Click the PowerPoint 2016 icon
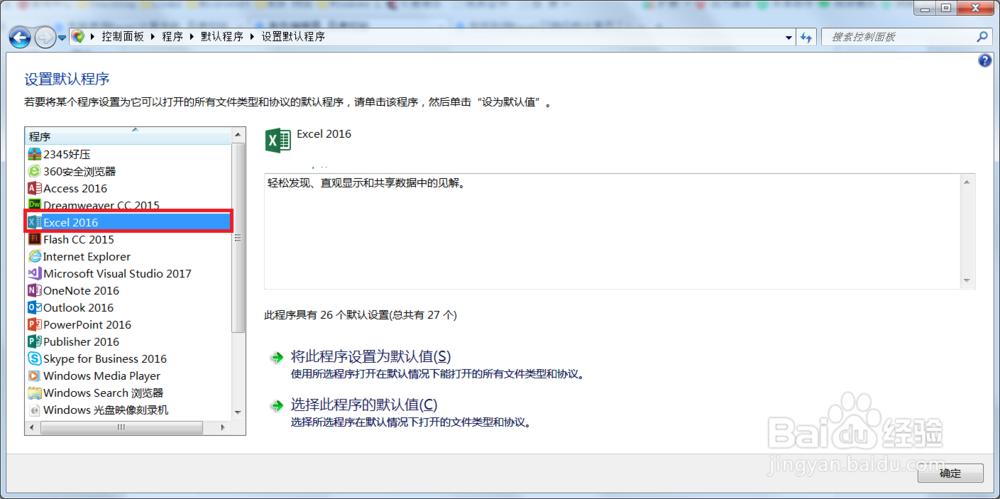Image resolution: width=1000 pixels, height=499 pixels. pos(34,325)
